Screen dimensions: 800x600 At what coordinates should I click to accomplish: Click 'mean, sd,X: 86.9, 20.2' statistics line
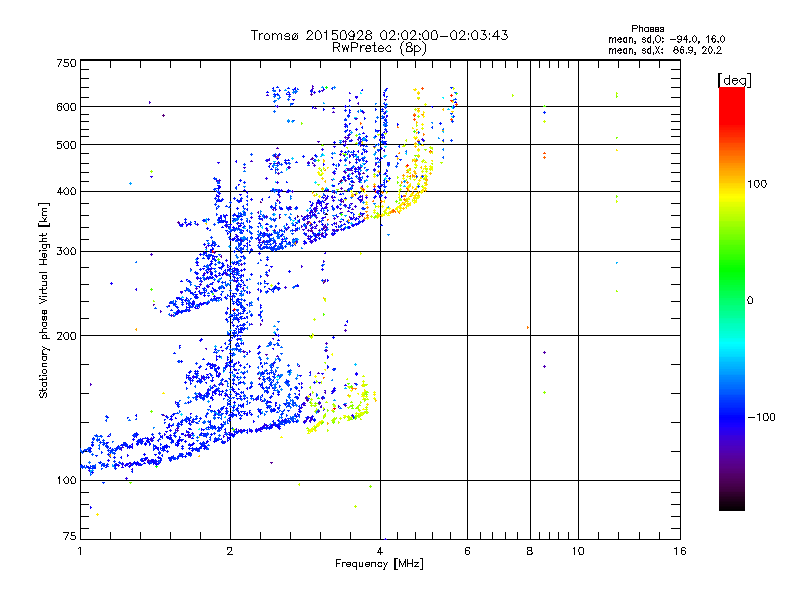pyautogui.click(x=665, y=51)
